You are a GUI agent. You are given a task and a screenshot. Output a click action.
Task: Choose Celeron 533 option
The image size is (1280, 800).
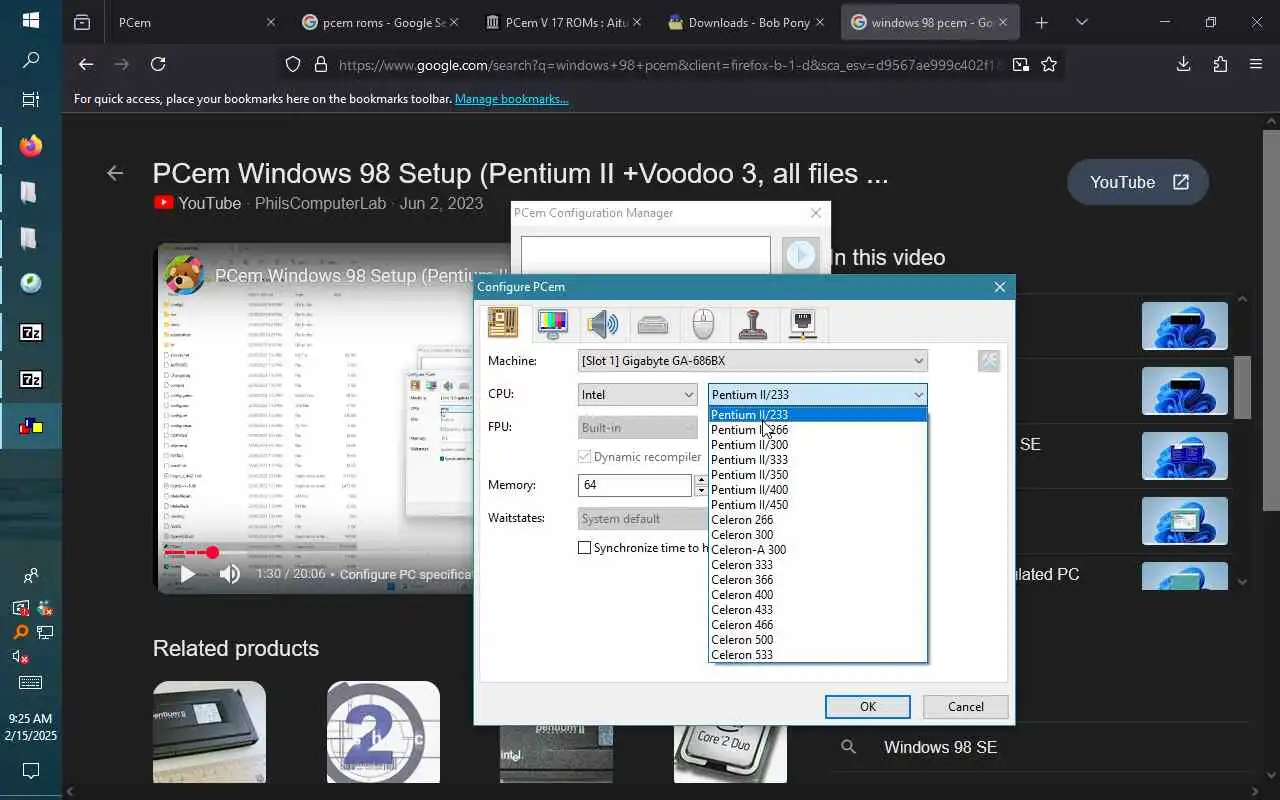click(x=818, y=655)
